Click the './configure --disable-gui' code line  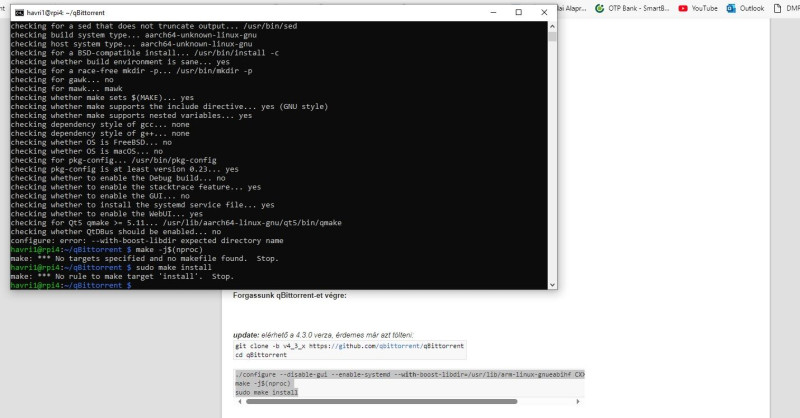[x=409, y=374]
